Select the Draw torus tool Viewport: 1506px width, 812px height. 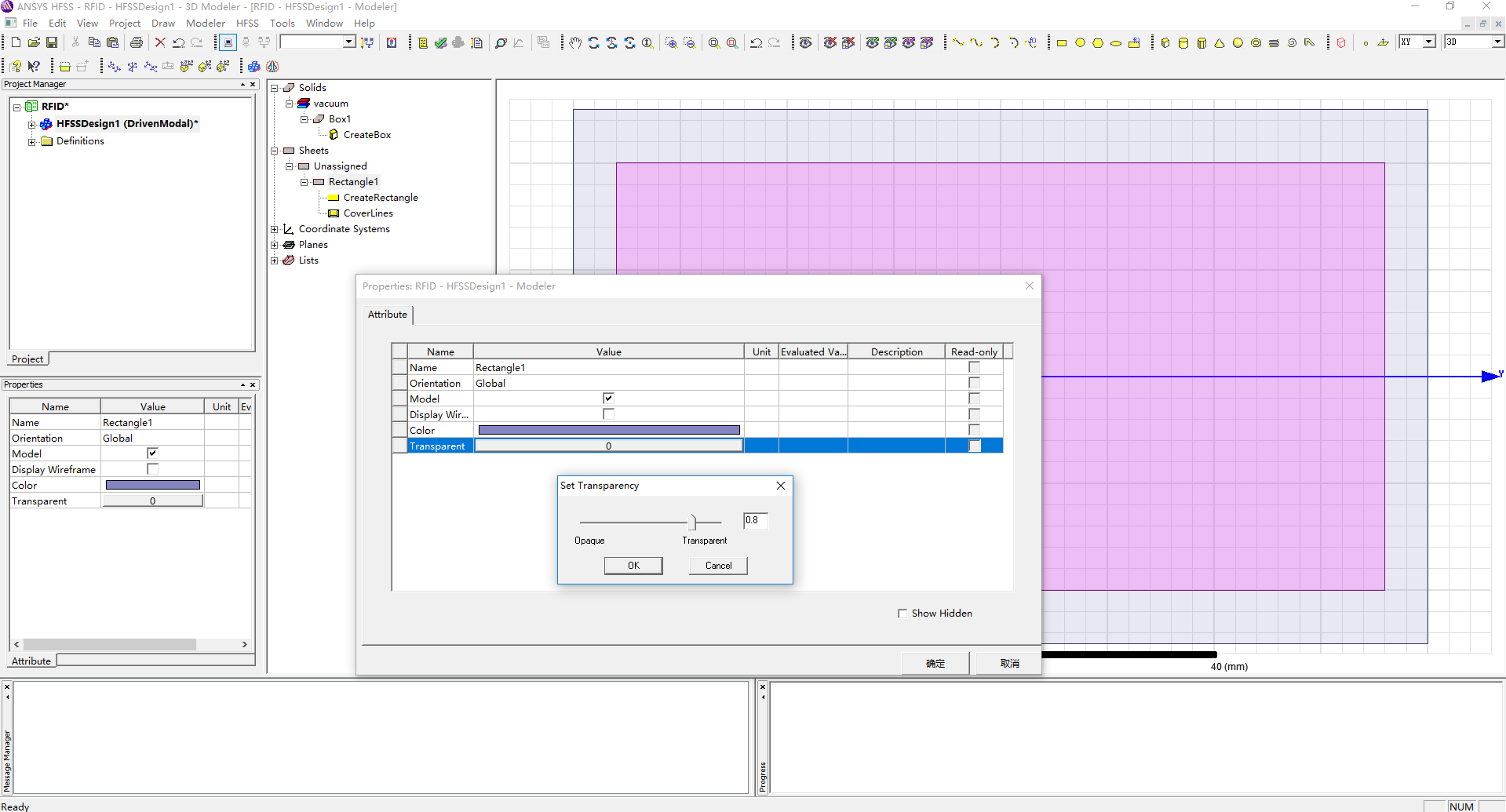coord(1256,42)
